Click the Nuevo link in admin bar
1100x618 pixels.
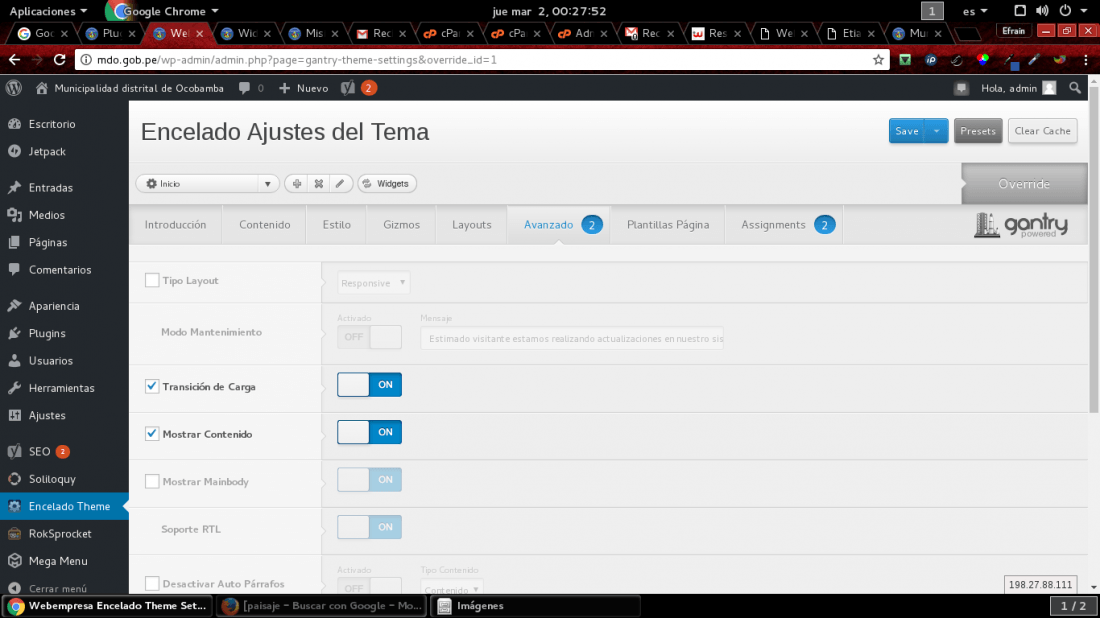click(x=304, y=88)
